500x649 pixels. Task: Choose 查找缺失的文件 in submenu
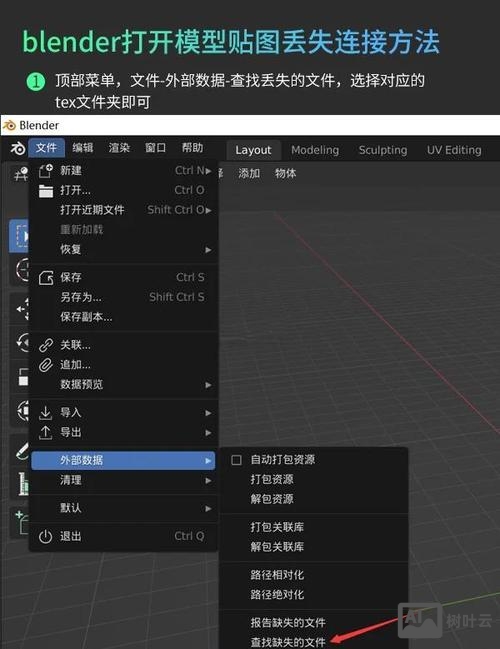pos(314,642)
